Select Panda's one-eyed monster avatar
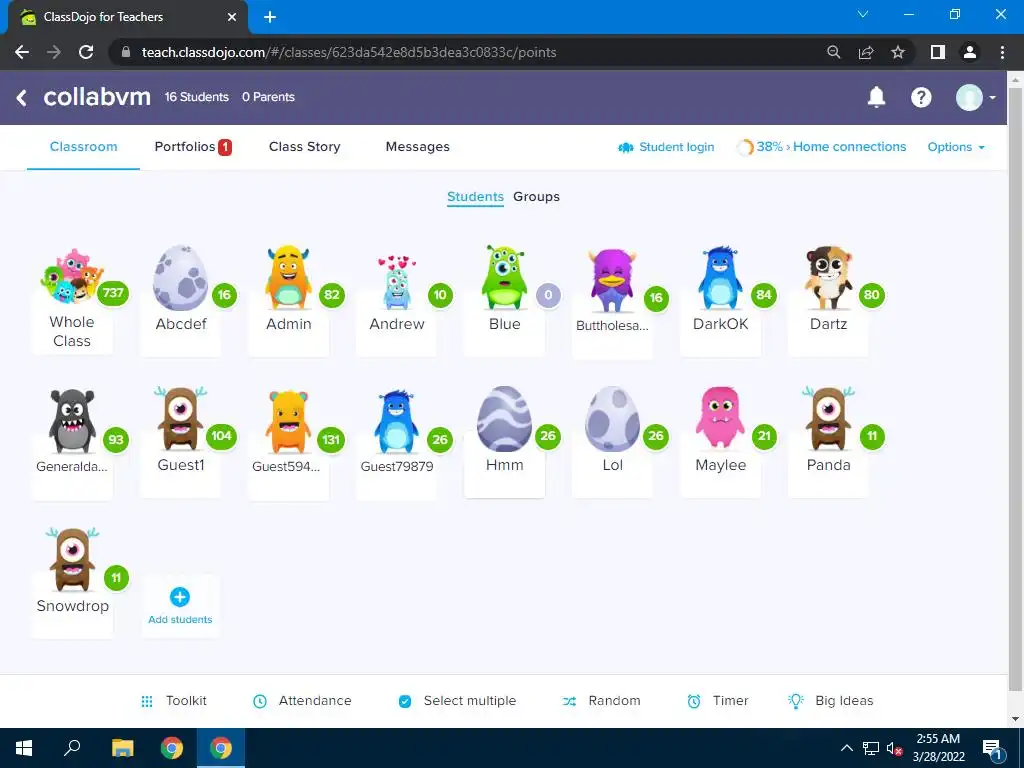Screen dimensions: 1024x768 [828, 418]
